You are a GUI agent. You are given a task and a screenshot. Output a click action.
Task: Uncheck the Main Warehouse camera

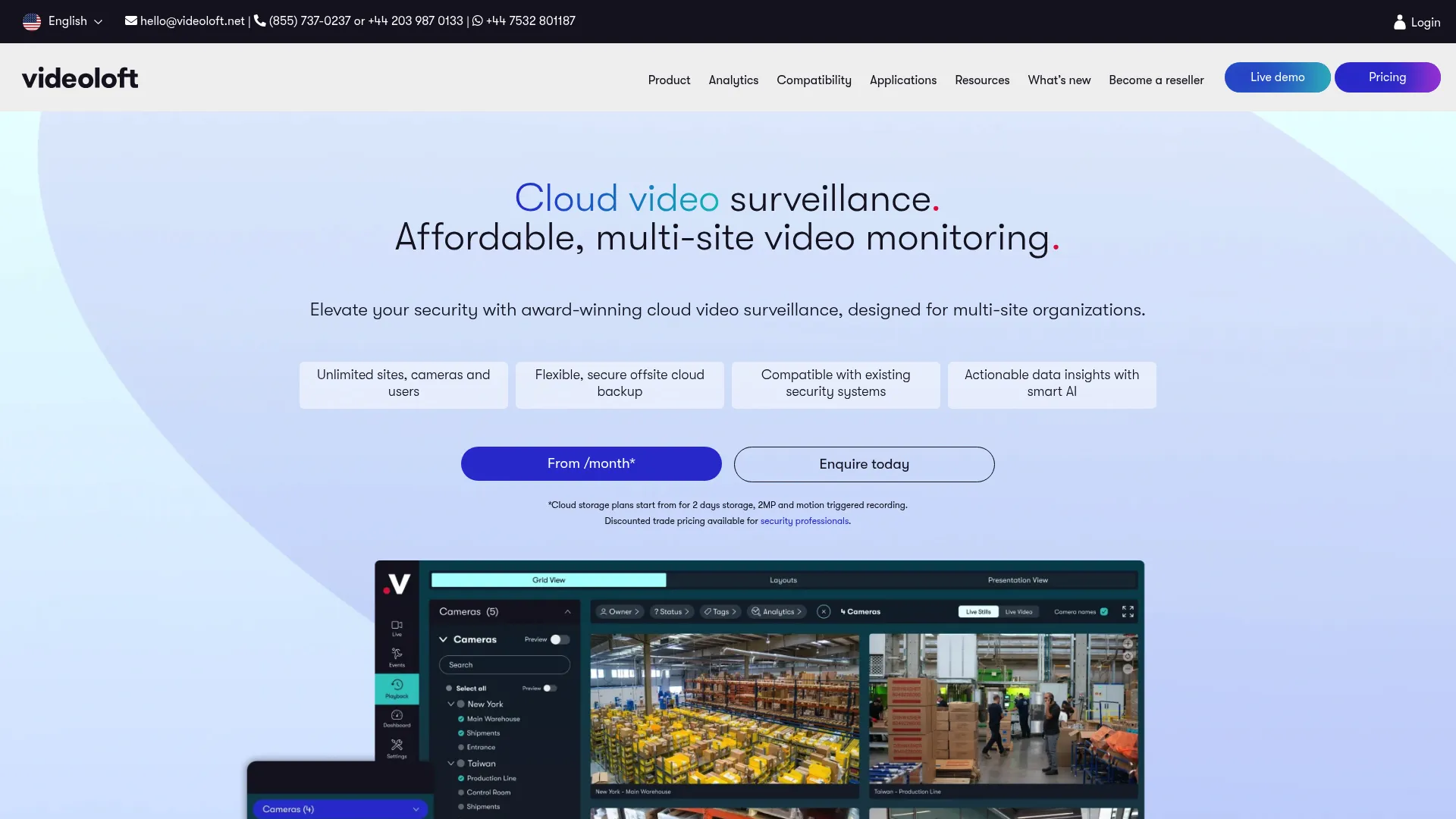pyautogui.click(x=461, y=719)
